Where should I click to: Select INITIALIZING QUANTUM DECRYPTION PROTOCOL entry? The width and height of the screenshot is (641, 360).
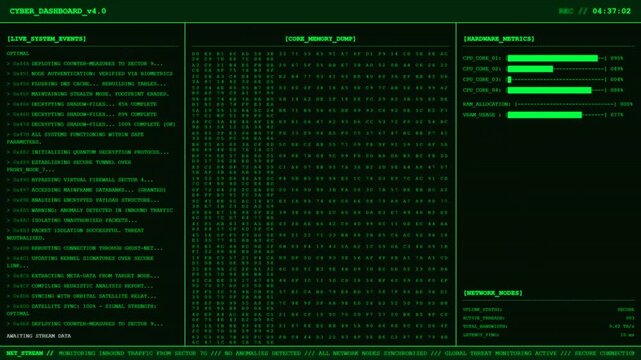pyautogui.click(x=88, y=152)
